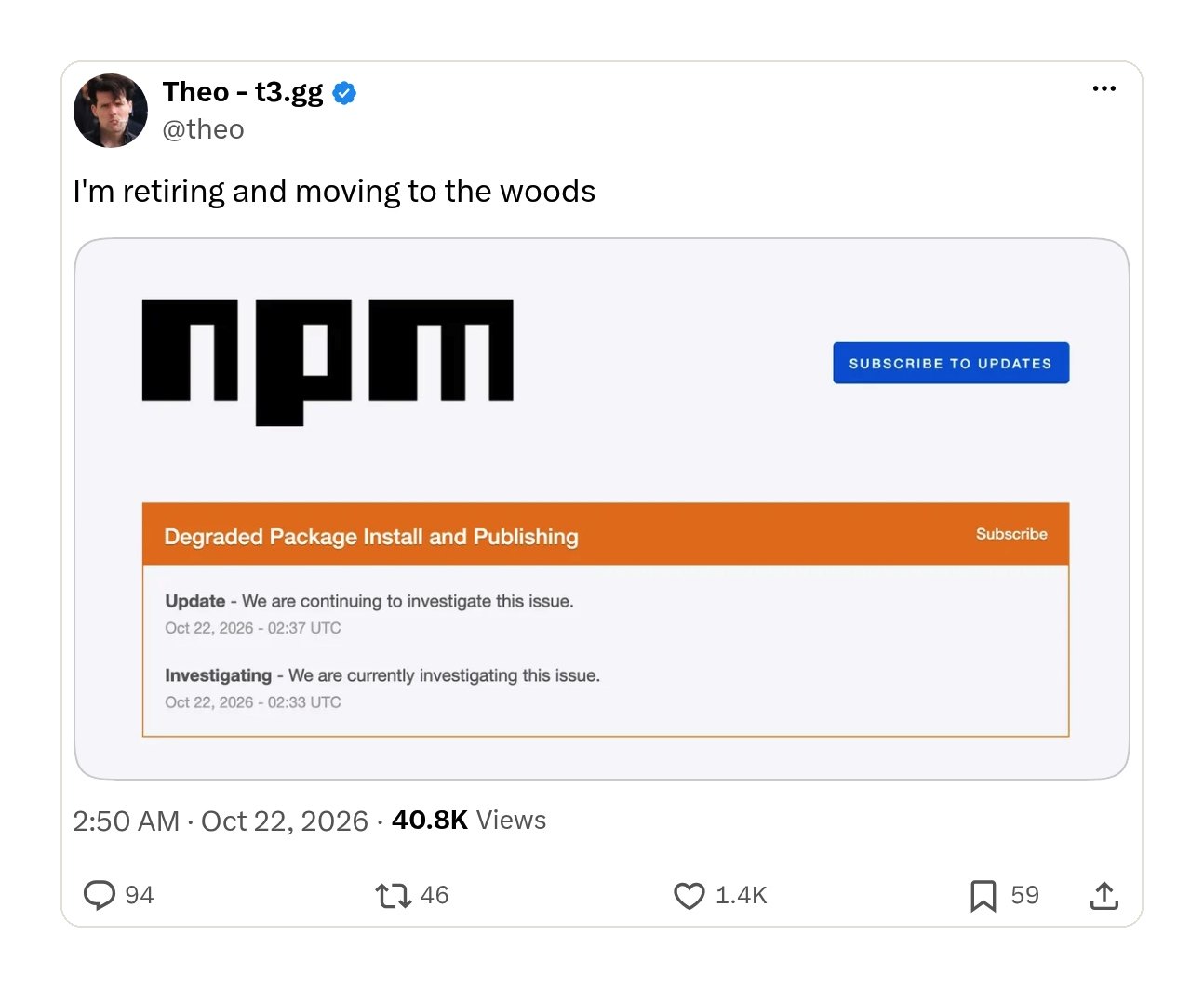Click the tweet text about retiring
Image resolution: width=1204 pixels, height=988 pixels.
tap(334, 192)
